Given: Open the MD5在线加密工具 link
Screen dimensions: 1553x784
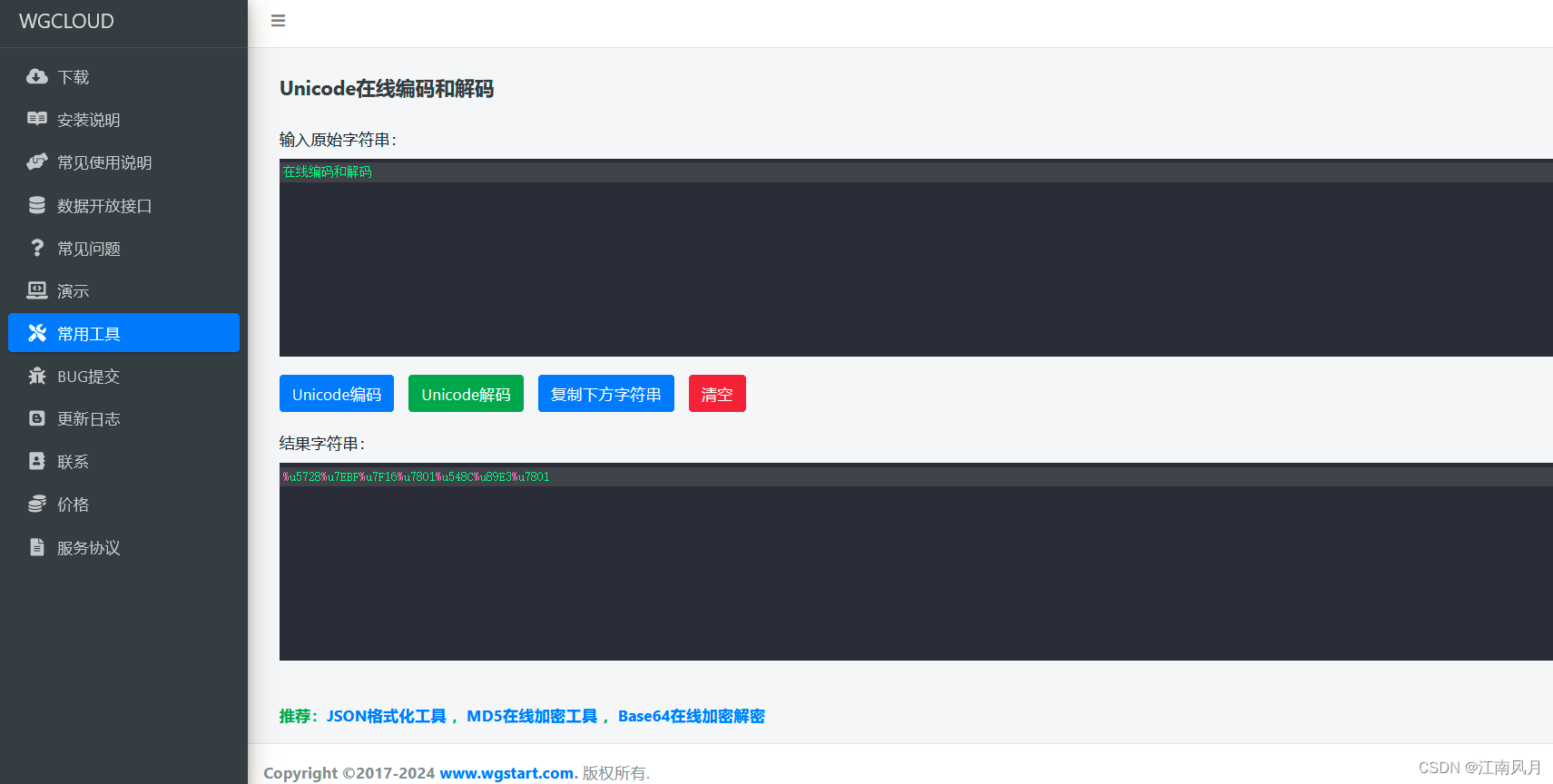Looking at the screenshot, I should click(532, 716).
